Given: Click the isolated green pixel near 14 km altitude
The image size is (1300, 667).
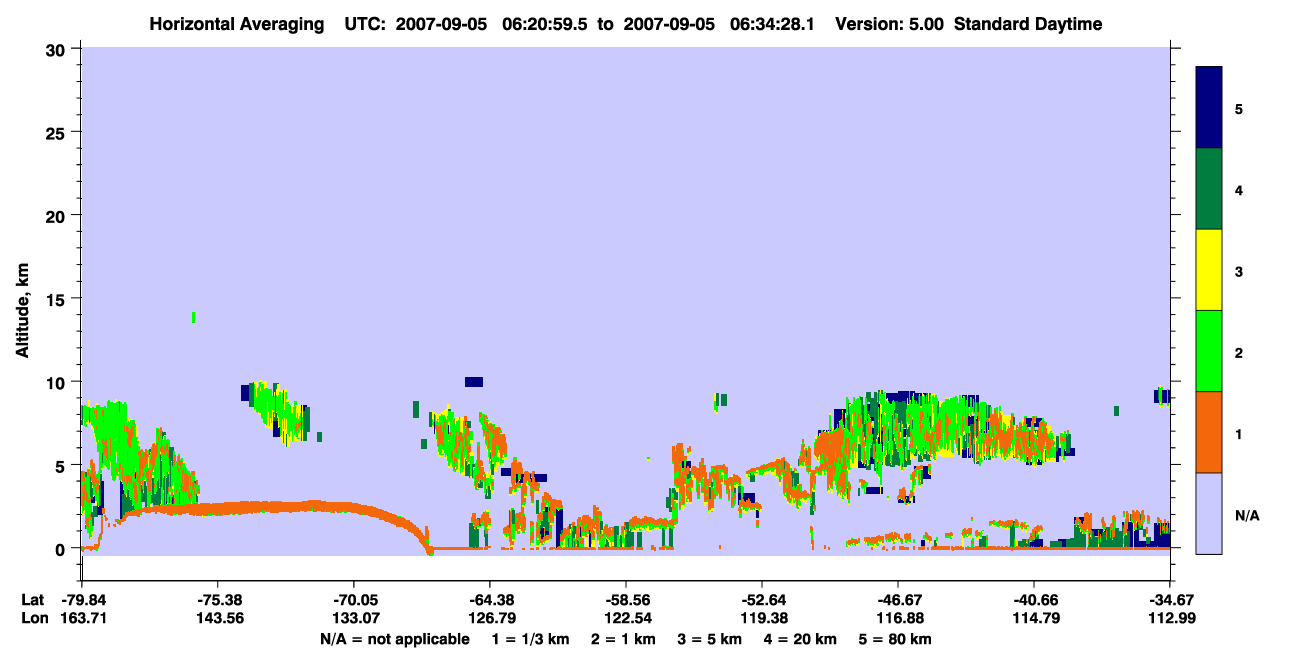Looking at the screenshot, I should [x=193, y=317].
